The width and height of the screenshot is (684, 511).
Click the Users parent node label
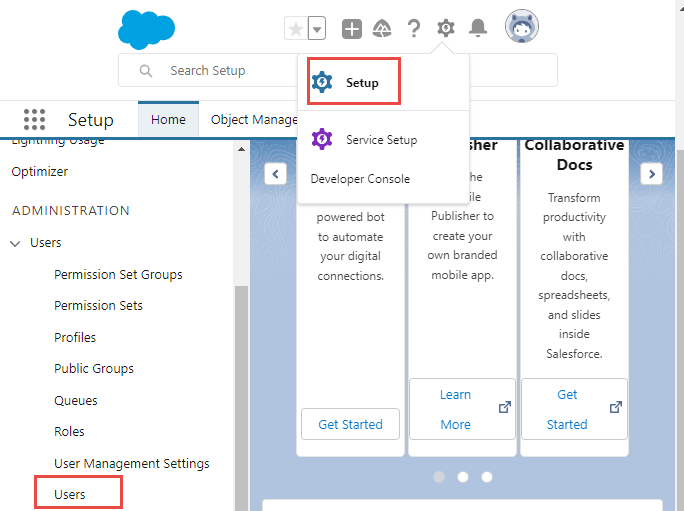(x=46, y=243)
